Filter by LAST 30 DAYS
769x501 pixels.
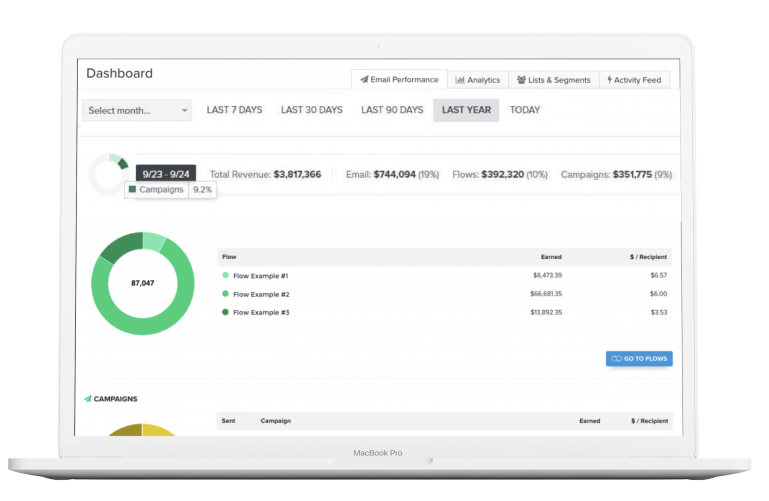(312, 110)
